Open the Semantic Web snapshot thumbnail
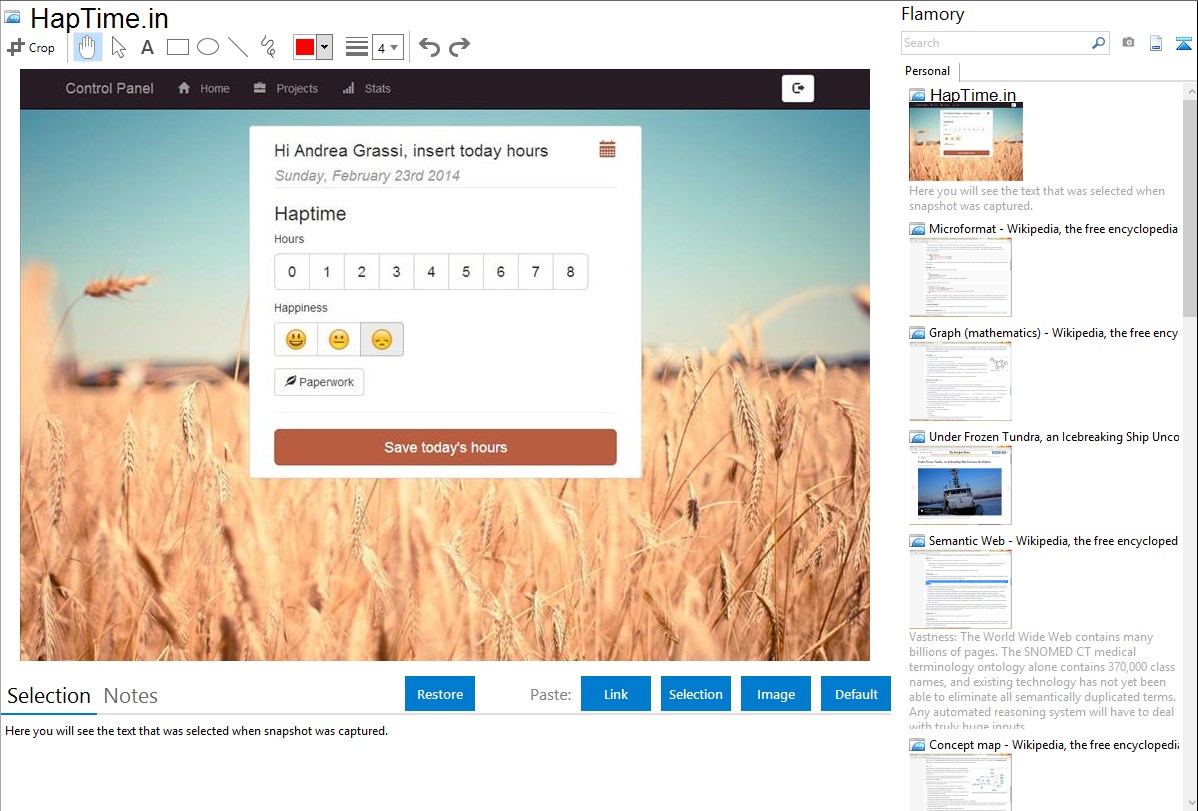This screenshot has height=811, width=1198. tap(960, 589)
